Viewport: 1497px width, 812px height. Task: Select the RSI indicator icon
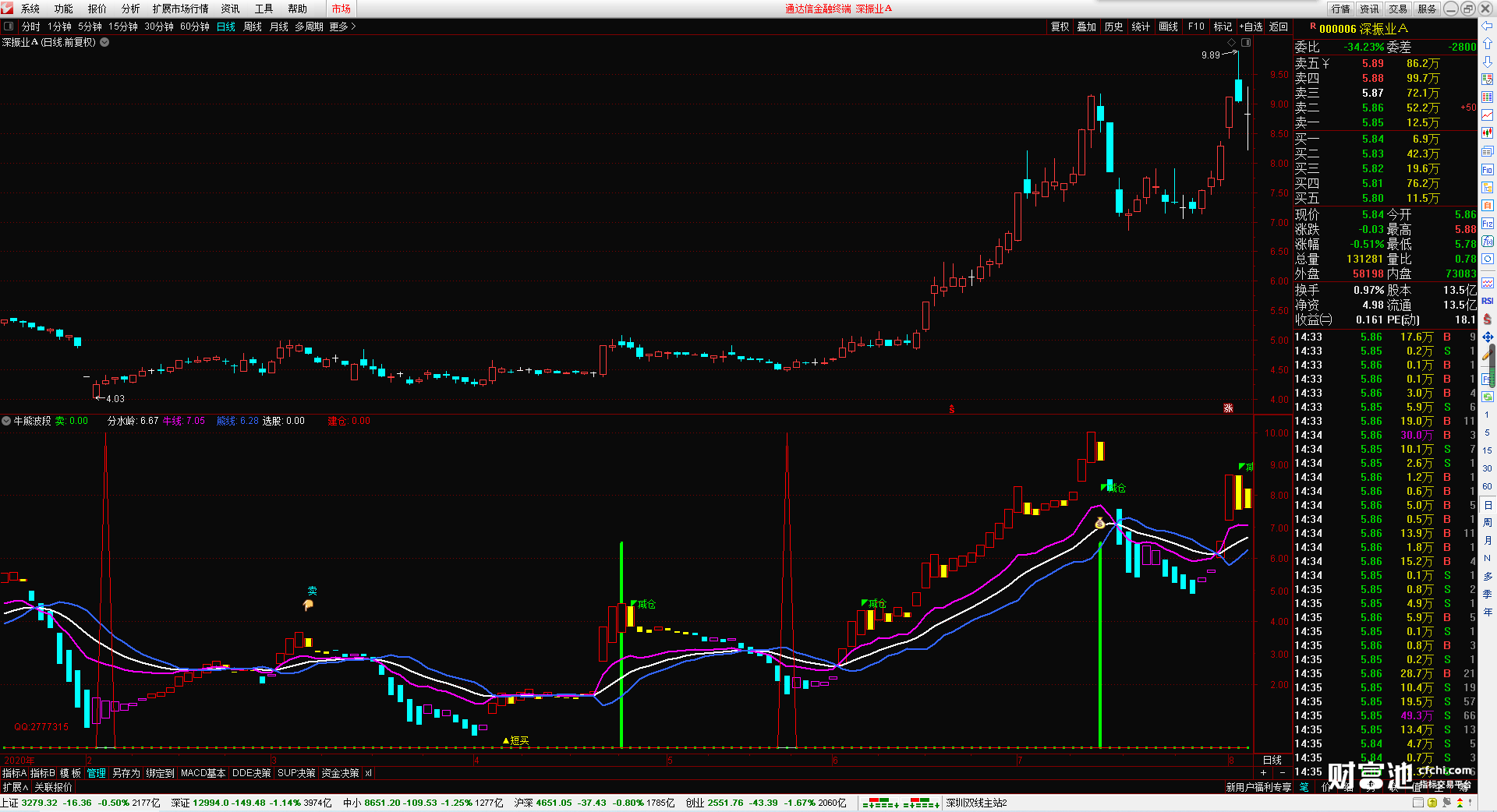[x=1487, y=301]
